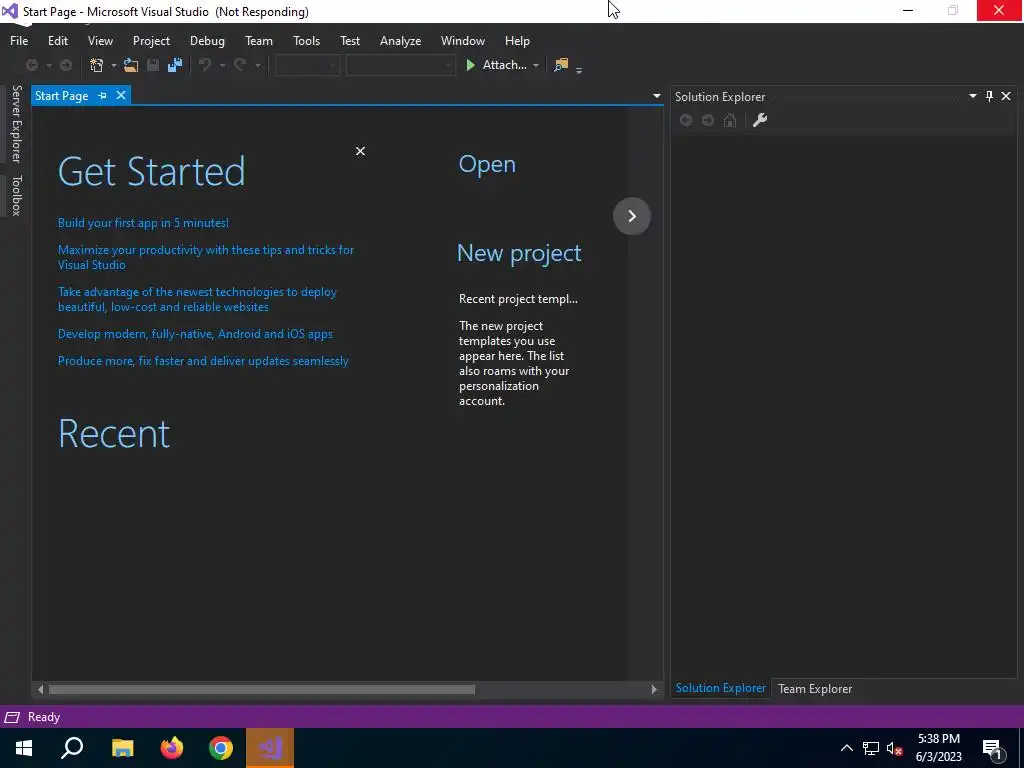Click the Solution Explorer Home icon
Viewport: 1024px width, 768px height.
pos(729,120)
